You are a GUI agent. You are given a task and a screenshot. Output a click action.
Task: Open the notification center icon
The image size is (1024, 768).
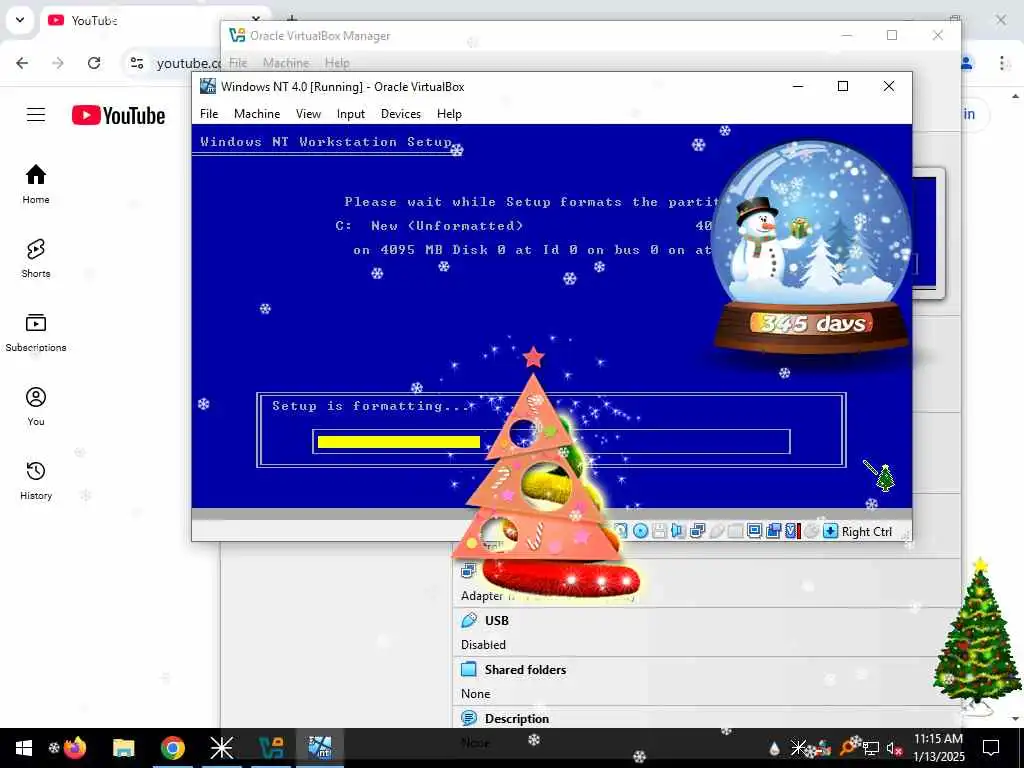point(991,748)
